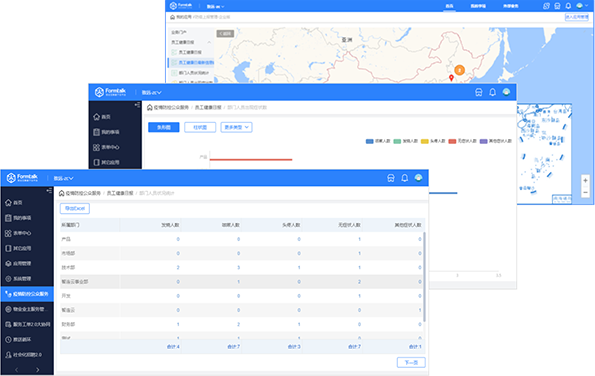Open the organization dropdown in front header
The image size is (595, 376).
click(63, 178)
